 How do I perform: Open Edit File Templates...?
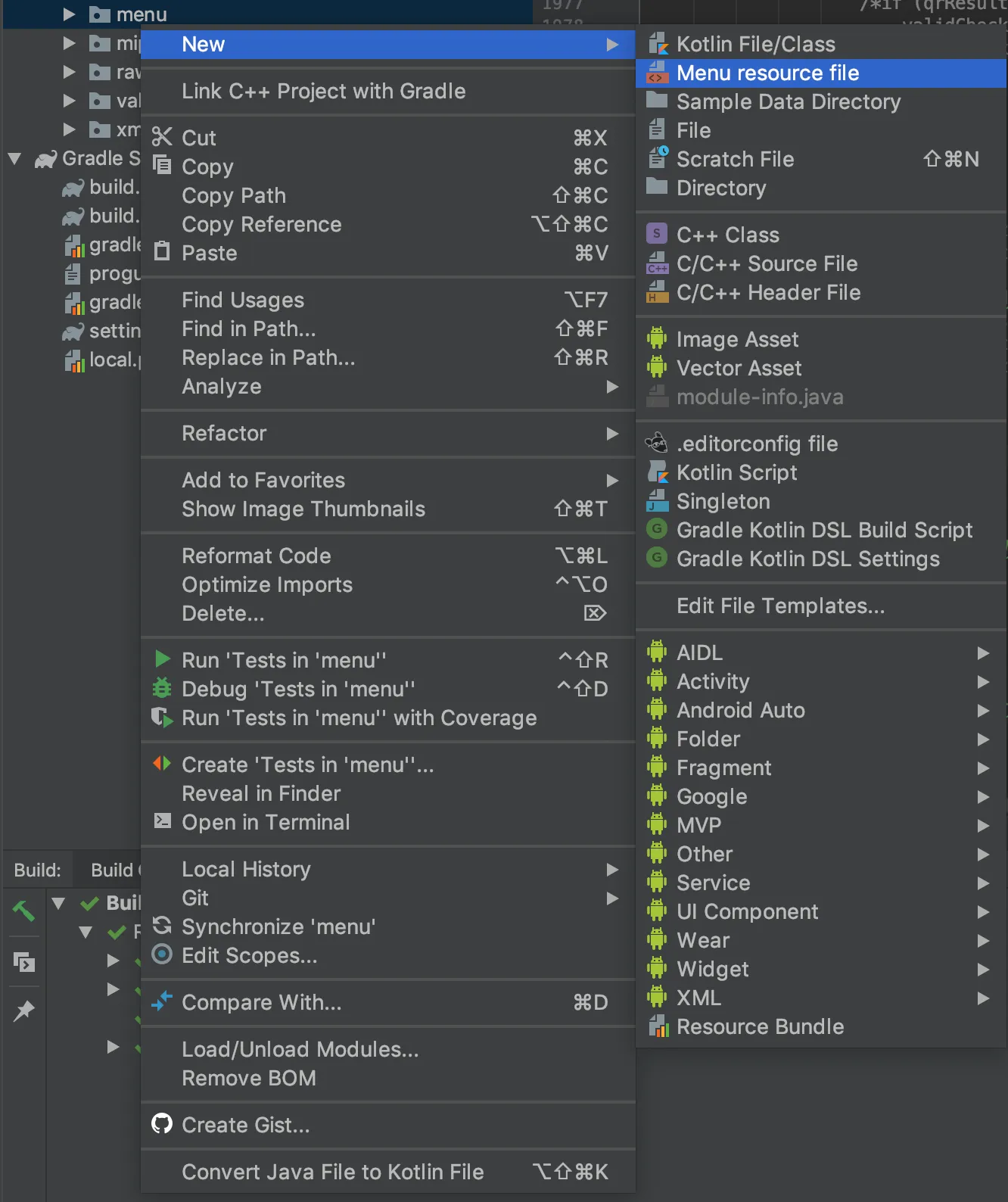click(x=780, y=606)
